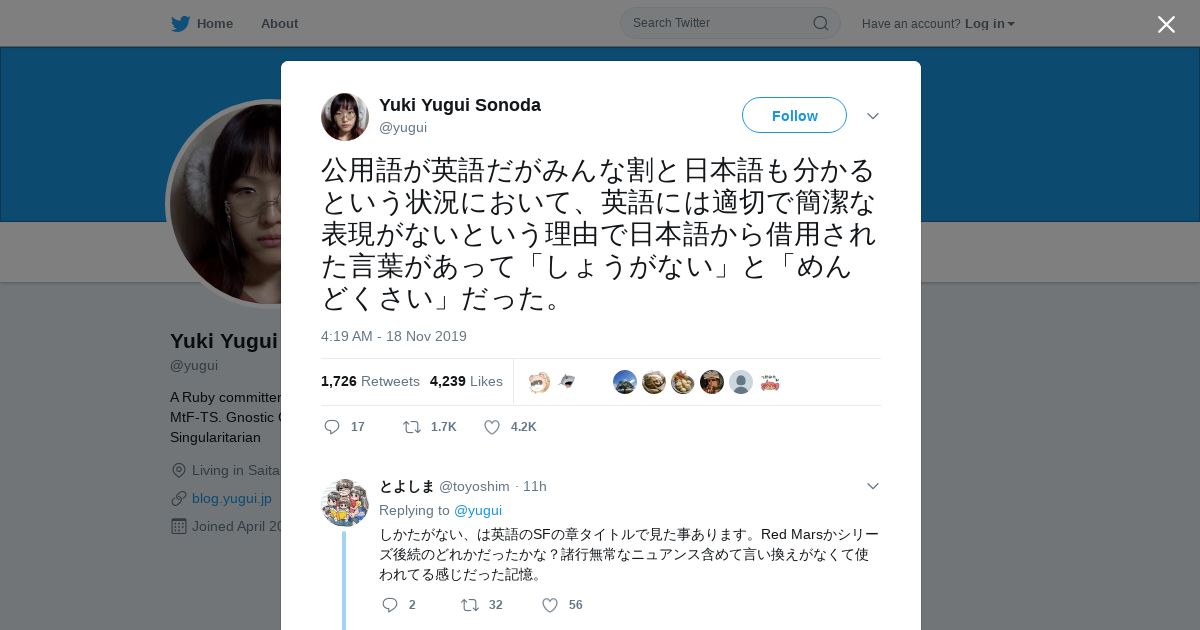
Task: Click the search magnifier icon
Action: 820,23
